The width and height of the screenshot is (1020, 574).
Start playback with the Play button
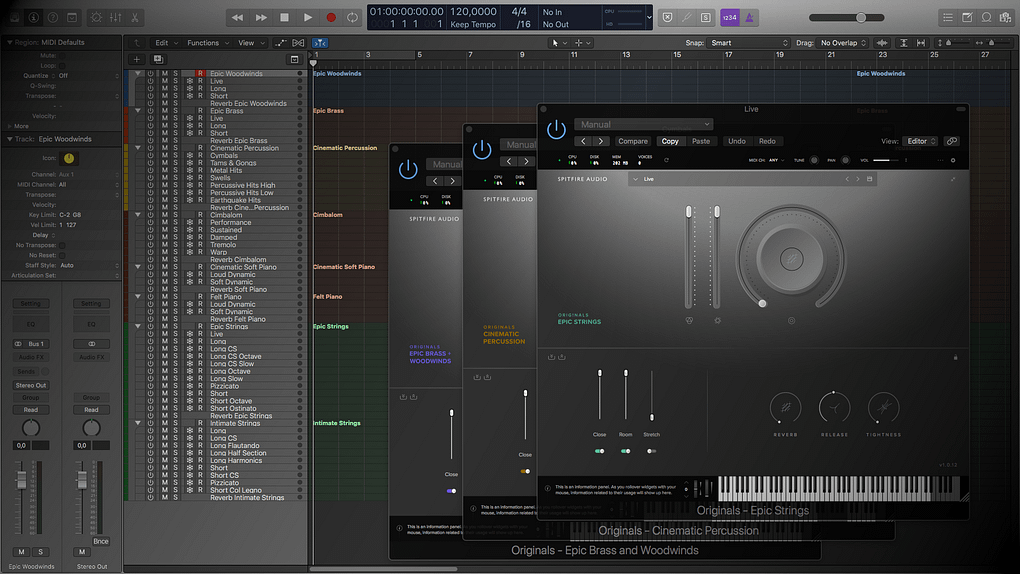coord(308,18)
